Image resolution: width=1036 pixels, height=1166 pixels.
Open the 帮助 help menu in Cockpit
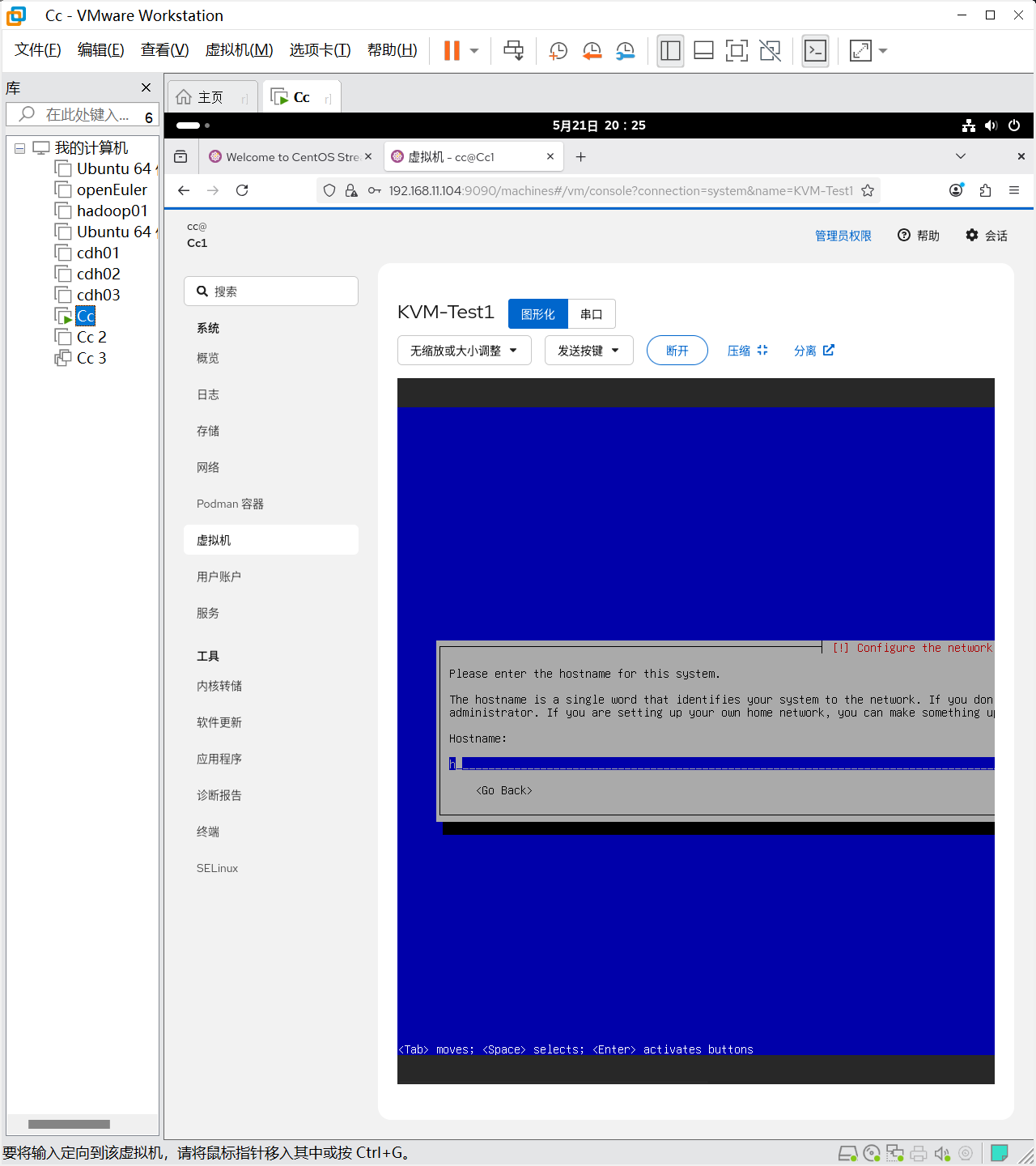click(x=919, y=236)
